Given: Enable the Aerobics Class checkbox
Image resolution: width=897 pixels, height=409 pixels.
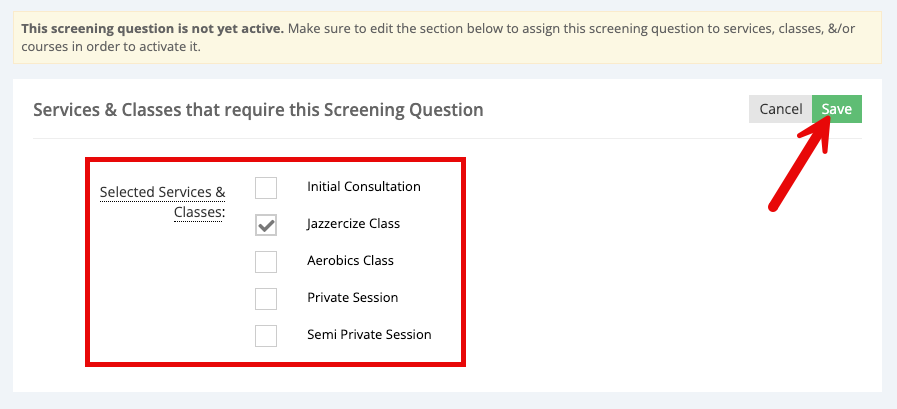Looking at the screenshot, I should pos(266,262).
